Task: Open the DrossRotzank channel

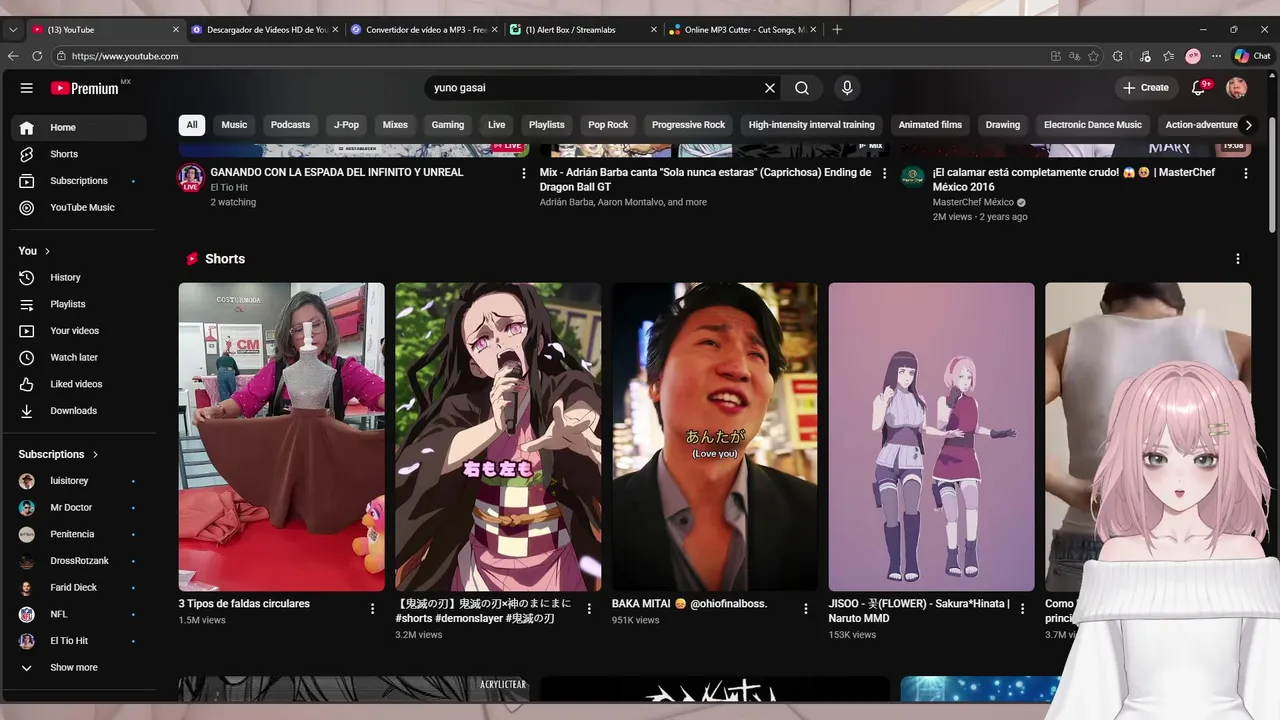Action: [78, 561]
